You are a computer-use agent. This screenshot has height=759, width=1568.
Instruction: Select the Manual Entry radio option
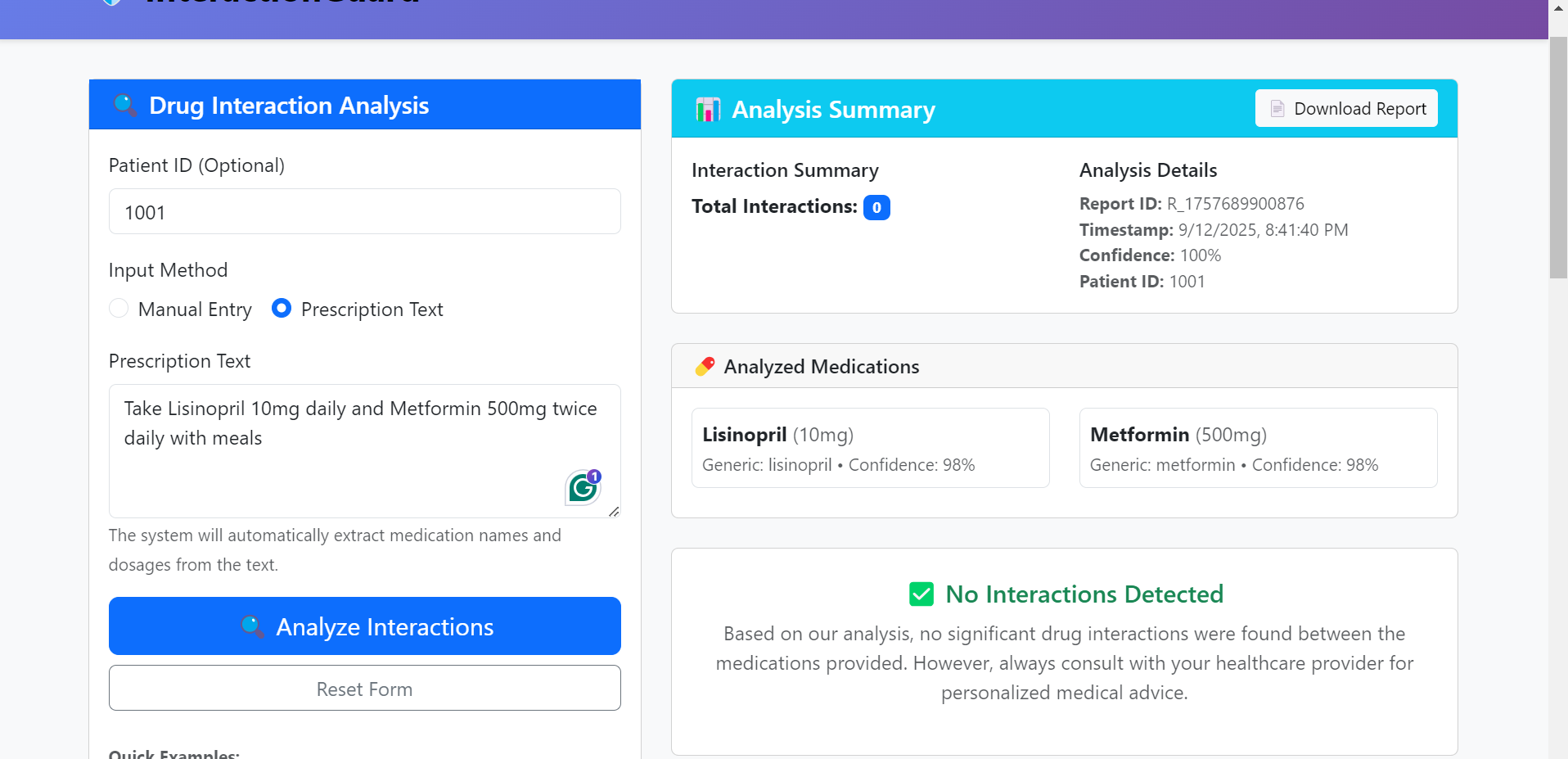(119, 309)
